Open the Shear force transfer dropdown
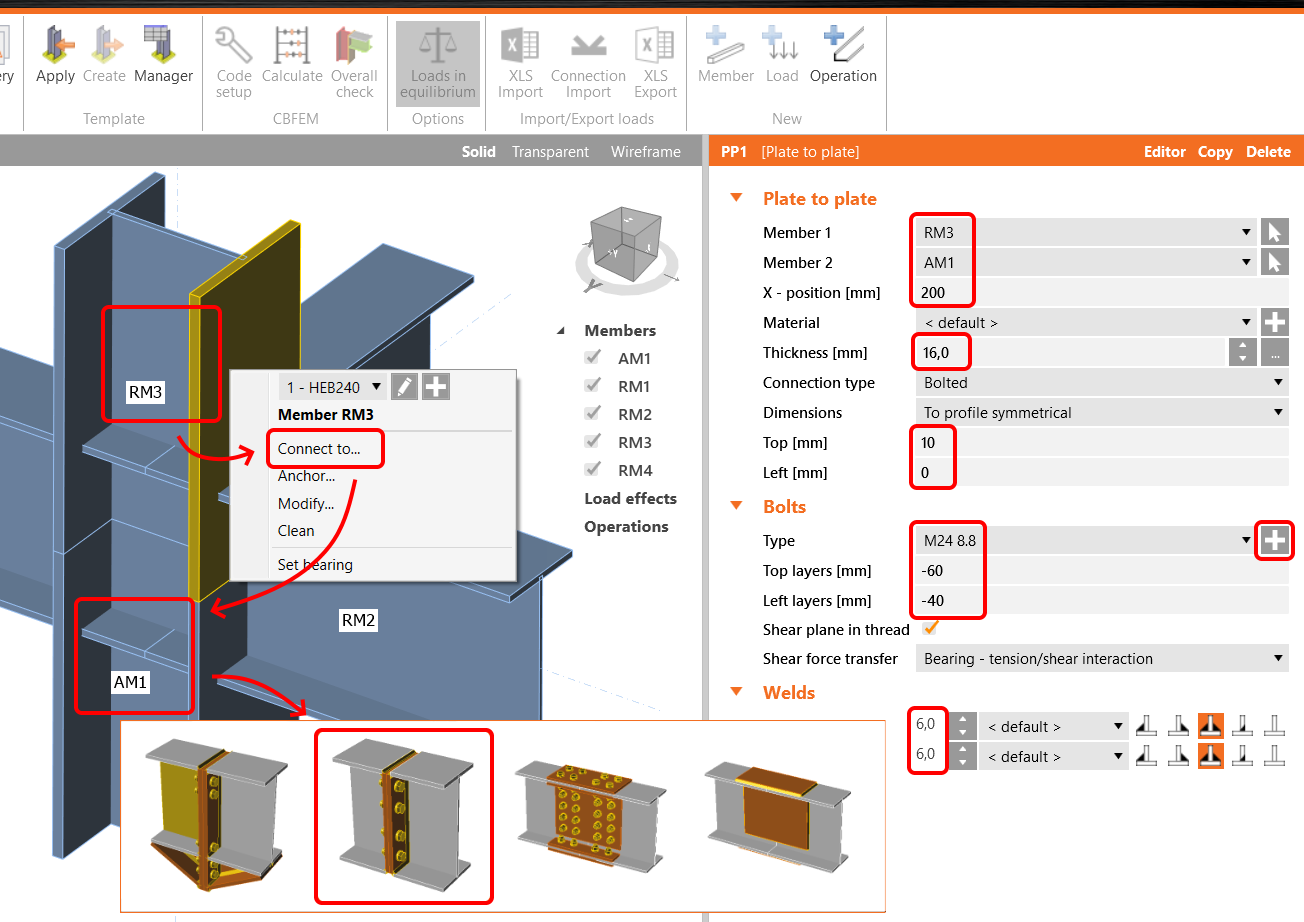The image size is (1304, 922). (x=1100, y=659)
